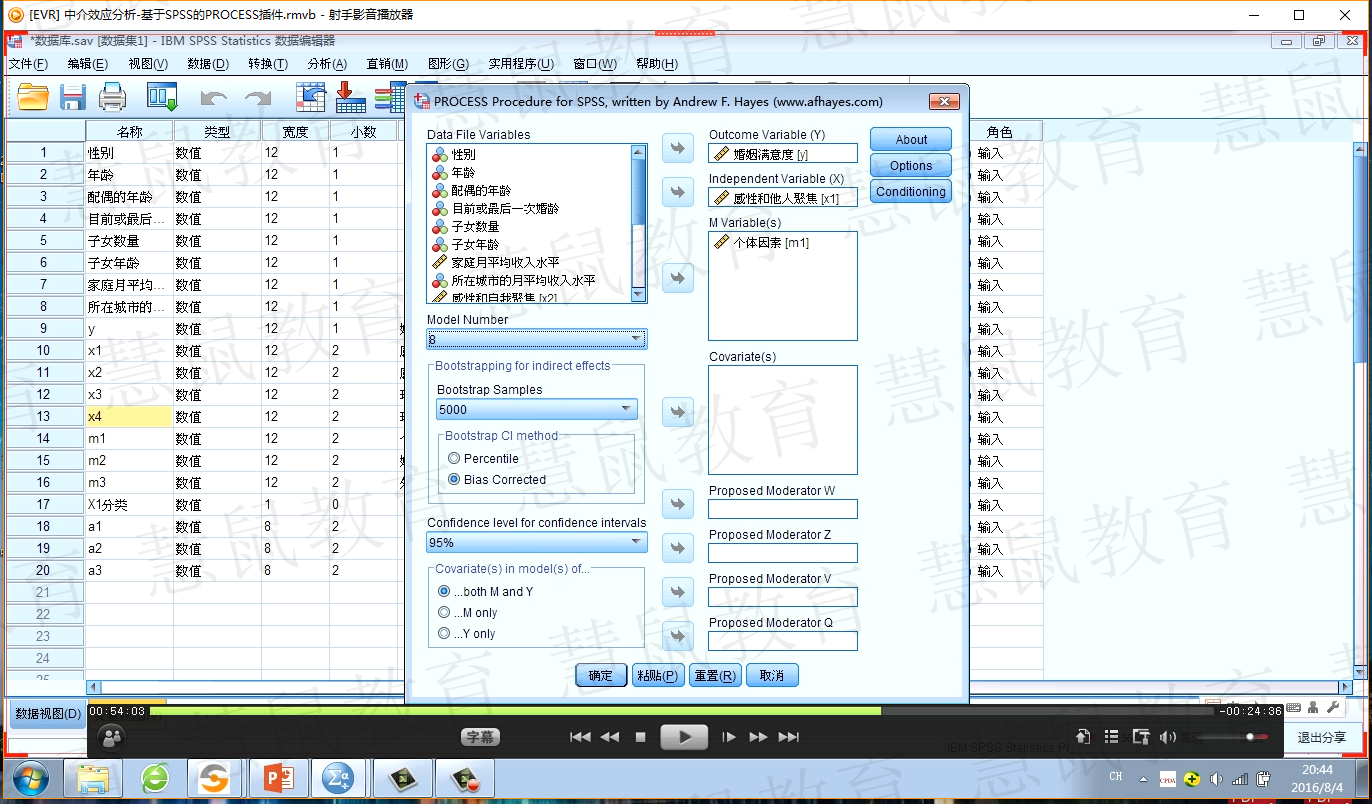Viewport: 1372px width, 804px height.
Task: Choose covariates in both M and Y
Action: [486, 591]
